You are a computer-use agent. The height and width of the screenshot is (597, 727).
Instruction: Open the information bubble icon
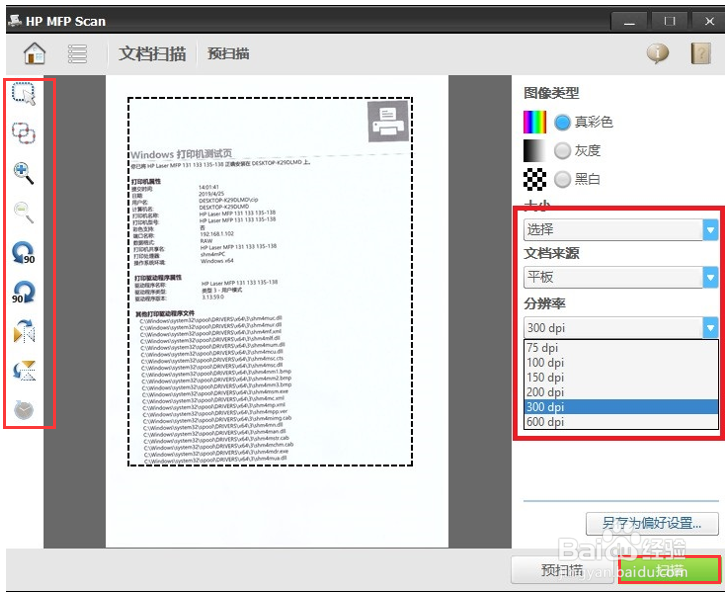click(x=658, y=53)
